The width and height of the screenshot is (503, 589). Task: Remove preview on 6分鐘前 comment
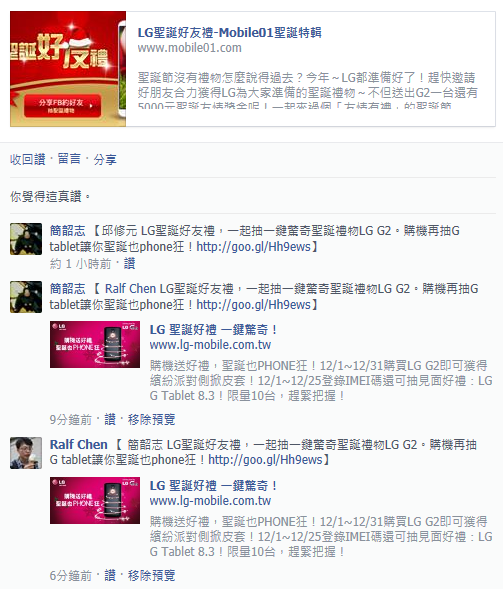151,575
